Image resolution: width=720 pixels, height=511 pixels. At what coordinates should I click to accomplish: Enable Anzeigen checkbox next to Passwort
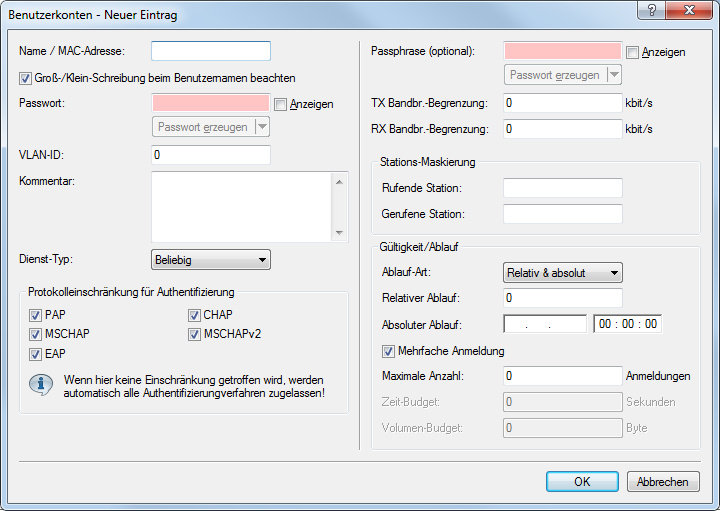[281, 104]
